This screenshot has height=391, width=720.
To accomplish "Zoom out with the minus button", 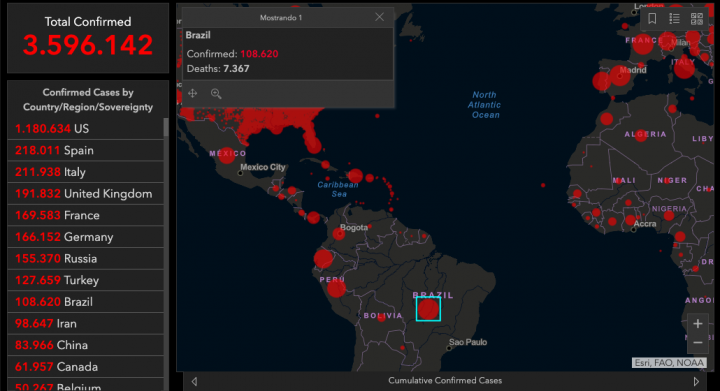I will click(x=698, y=343).
